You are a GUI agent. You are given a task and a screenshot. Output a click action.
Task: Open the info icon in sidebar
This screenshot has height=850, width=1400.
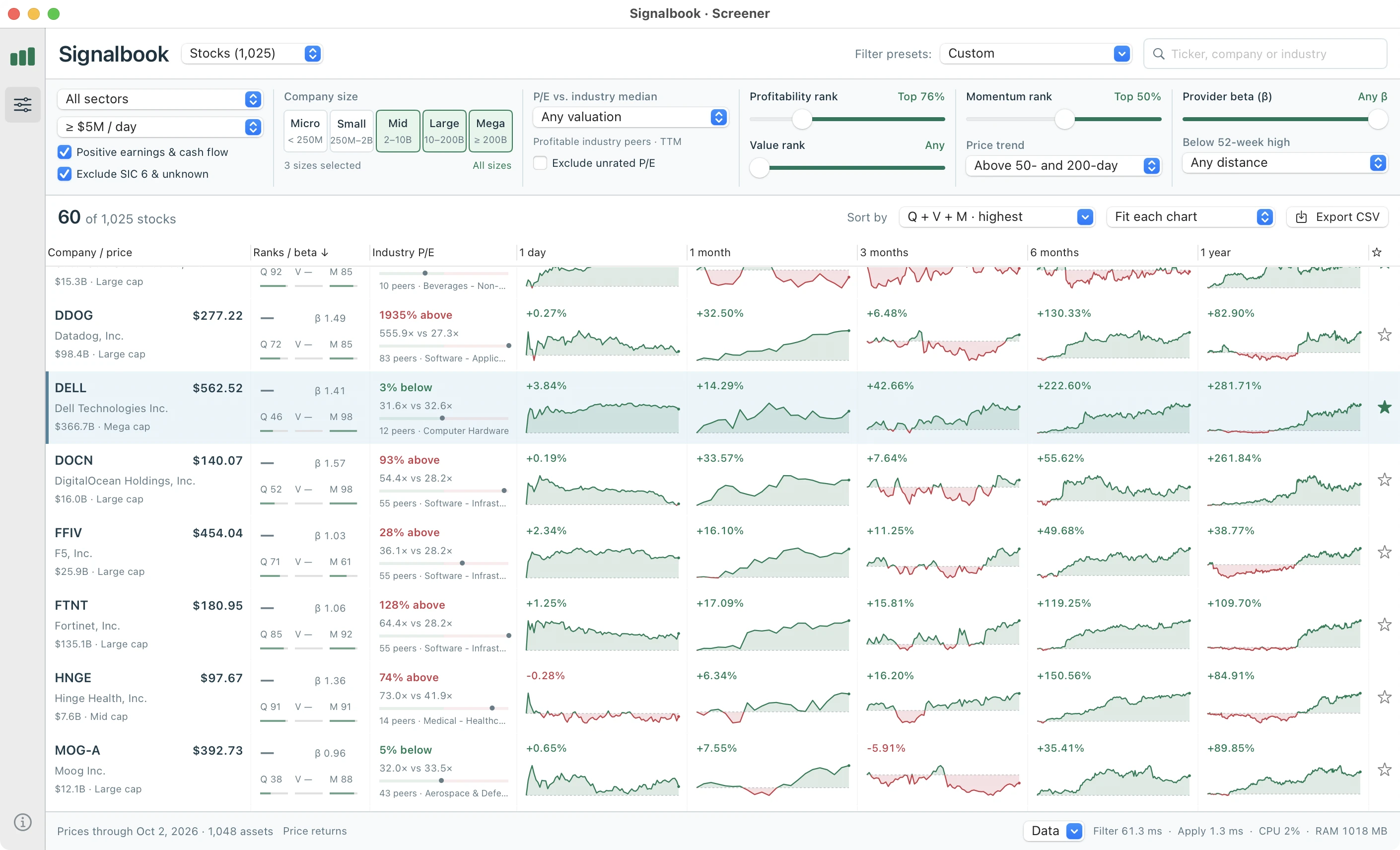click(x=23, y=822)
